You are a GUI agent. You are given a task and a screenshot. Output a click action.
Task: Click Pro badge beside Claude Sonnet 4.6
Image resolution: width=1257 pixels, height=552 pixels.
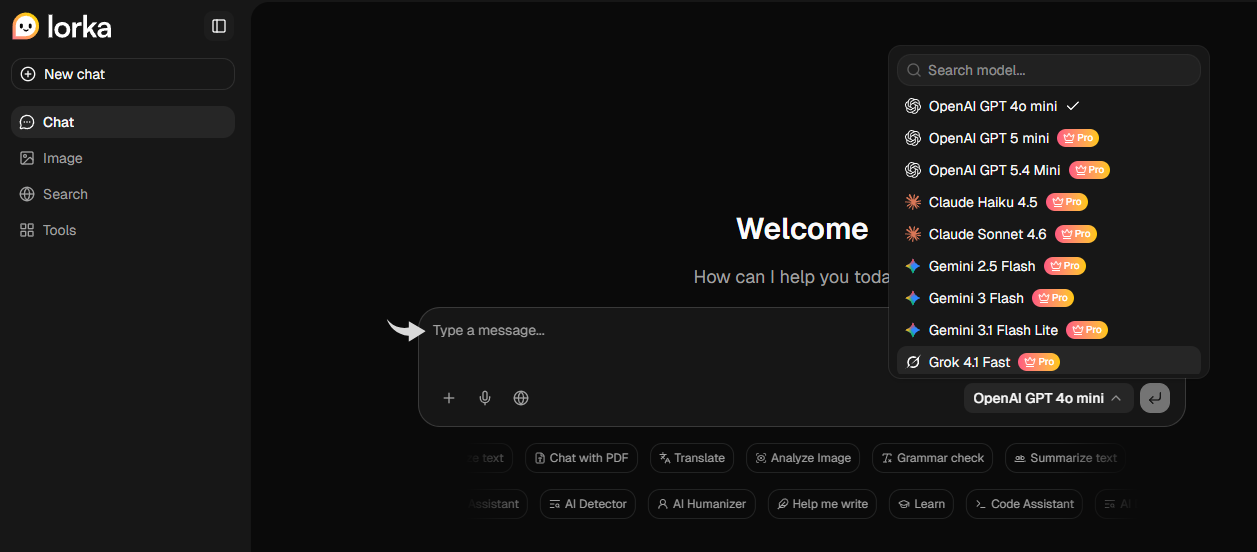click(x=1076, y=234)
